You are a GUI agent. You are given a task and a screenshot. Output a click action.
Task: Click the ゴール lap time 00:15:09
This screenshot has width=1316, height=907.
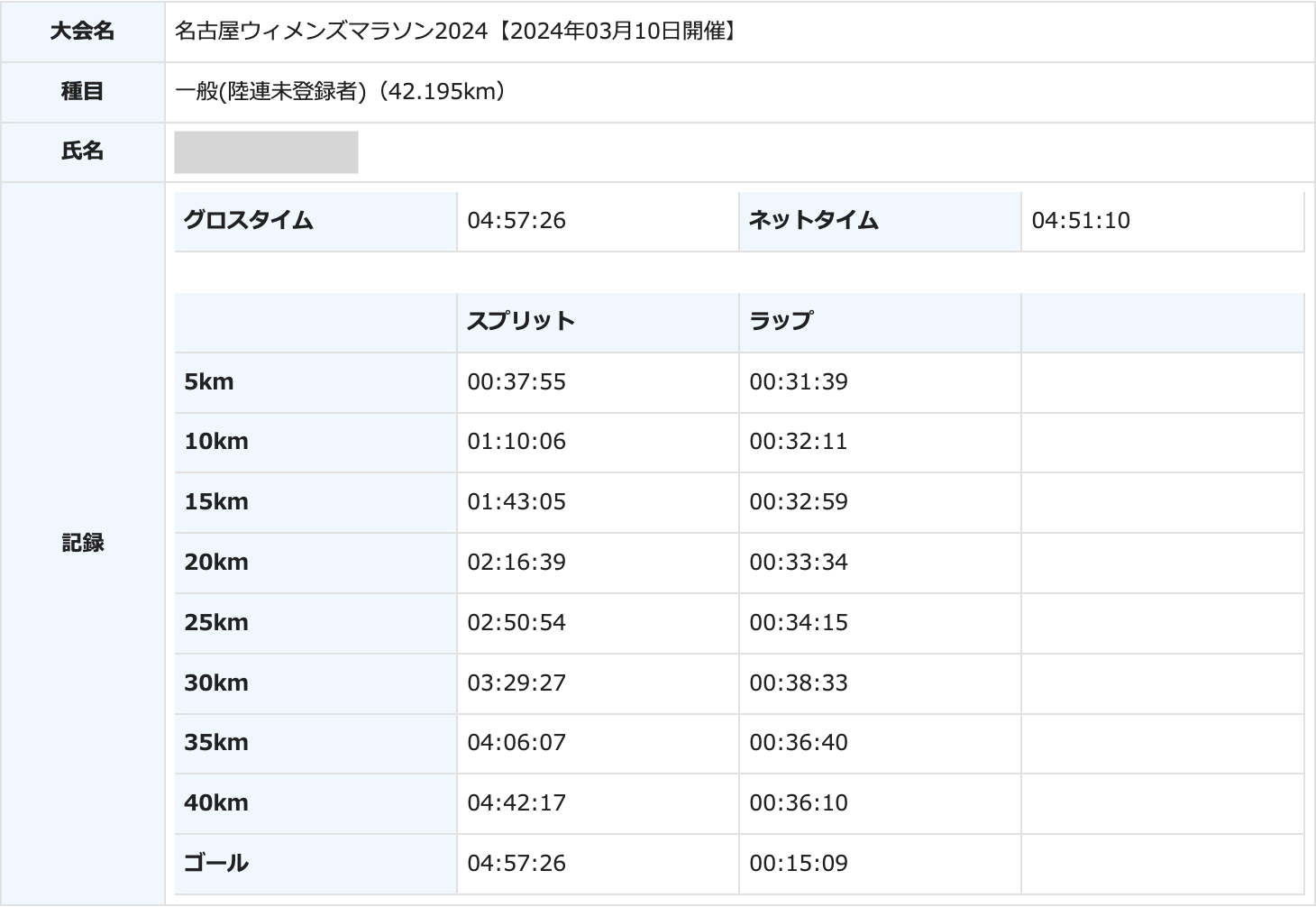[x=799, y=864]
